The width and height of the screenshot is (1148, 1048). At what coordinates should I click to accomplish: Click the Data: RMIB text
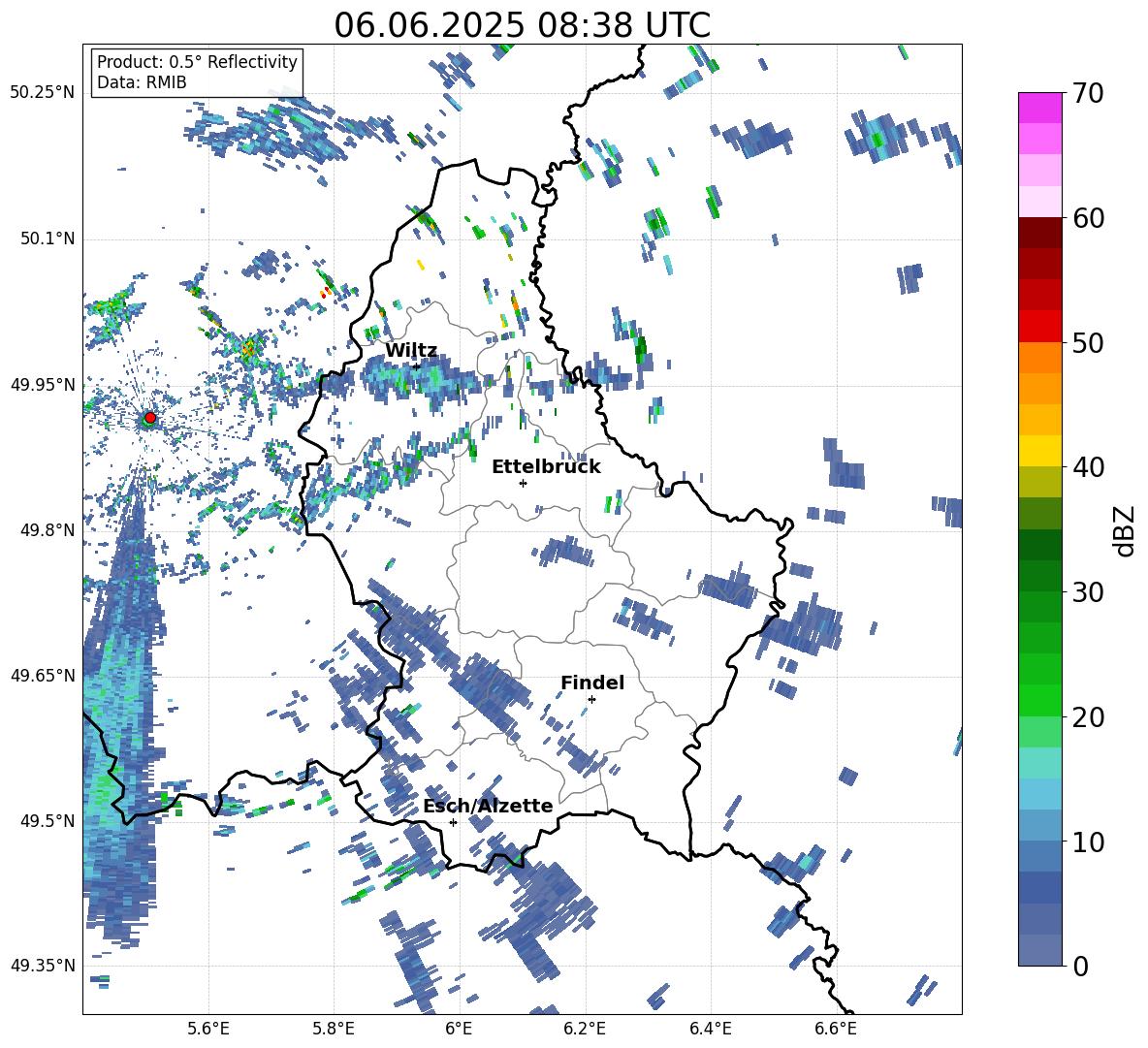tap(142, 82)
